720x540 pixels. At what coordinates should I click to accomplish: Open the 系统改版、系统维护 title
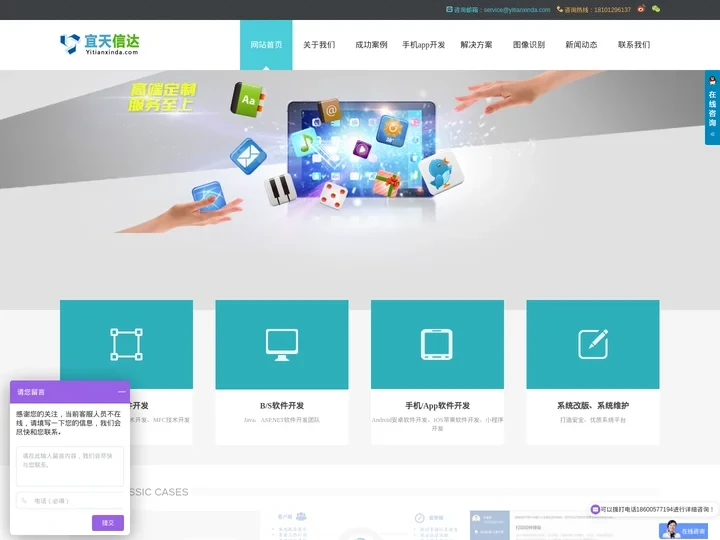point(593,405)
